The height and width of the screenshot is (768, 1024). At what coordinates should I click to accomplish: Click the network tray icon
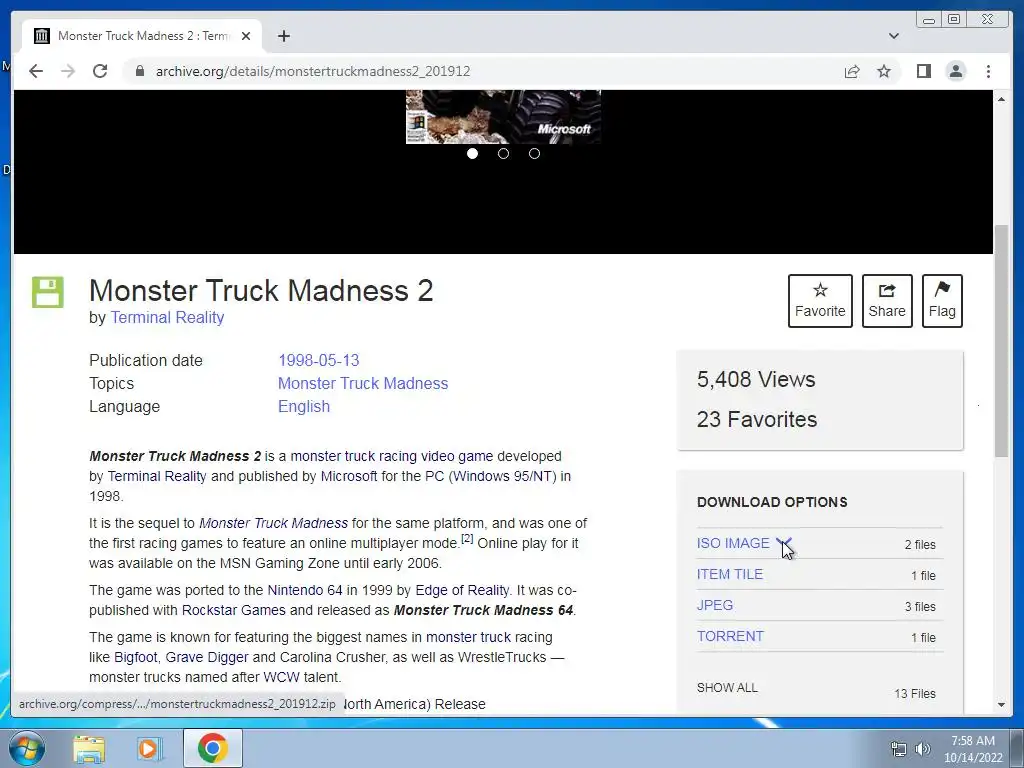[899, 748]
